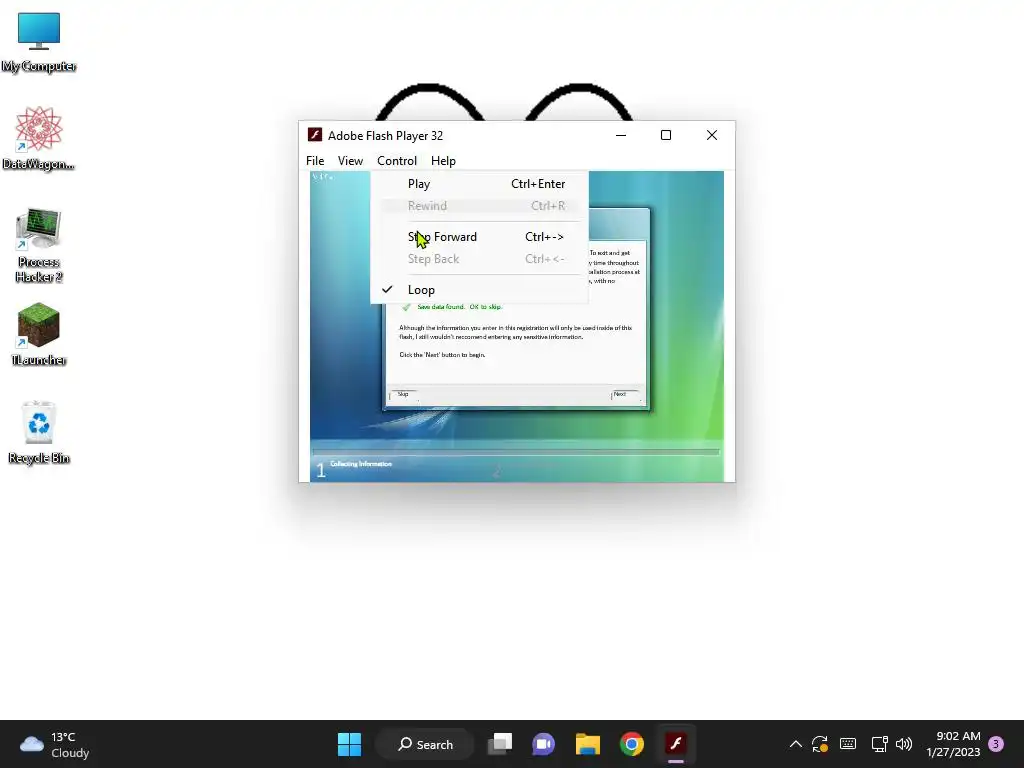This screenshot has width=1024, height=768.
Task: Open Task View from the taskbar
Action: 501,744
